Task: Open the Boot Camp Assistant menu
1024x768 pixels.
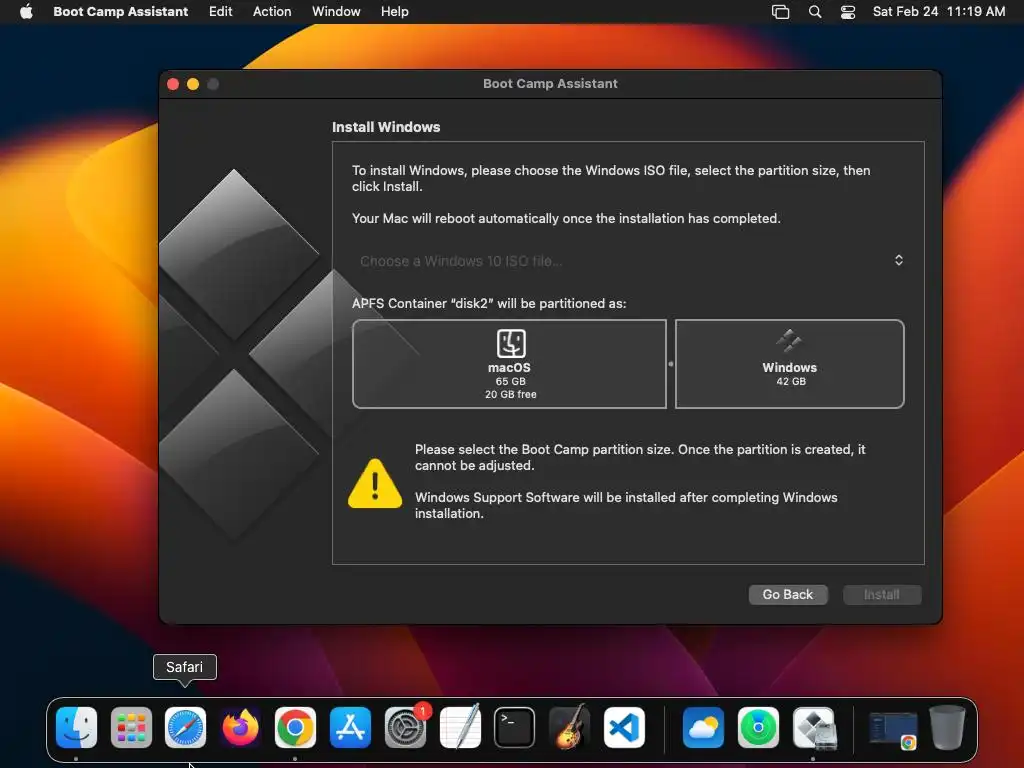Action: (x=121, y=11)
